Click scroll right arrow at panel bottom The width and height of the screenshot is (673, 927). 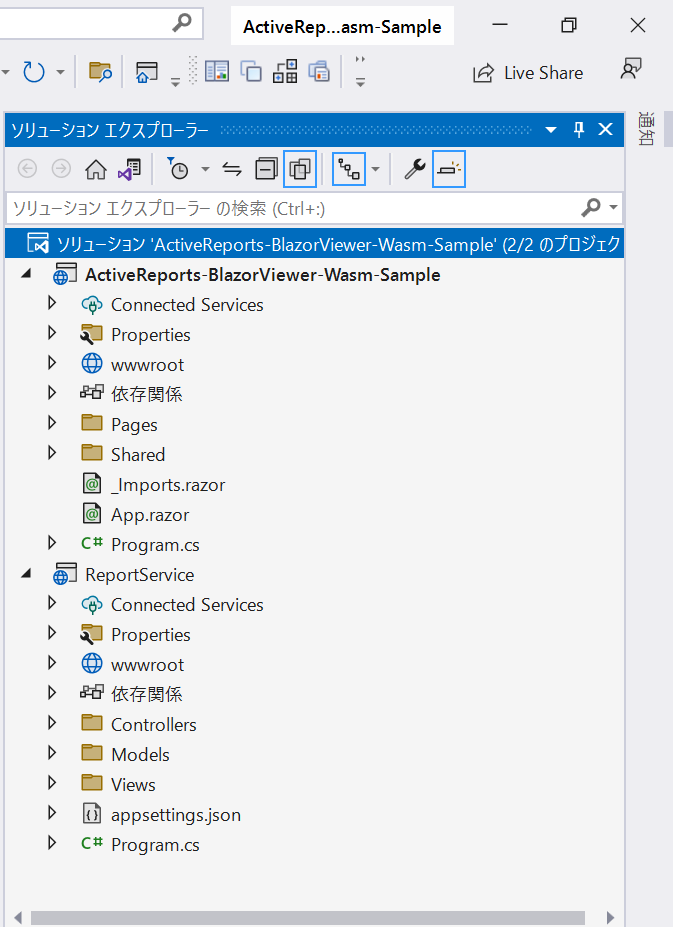(x=610, y=918)
